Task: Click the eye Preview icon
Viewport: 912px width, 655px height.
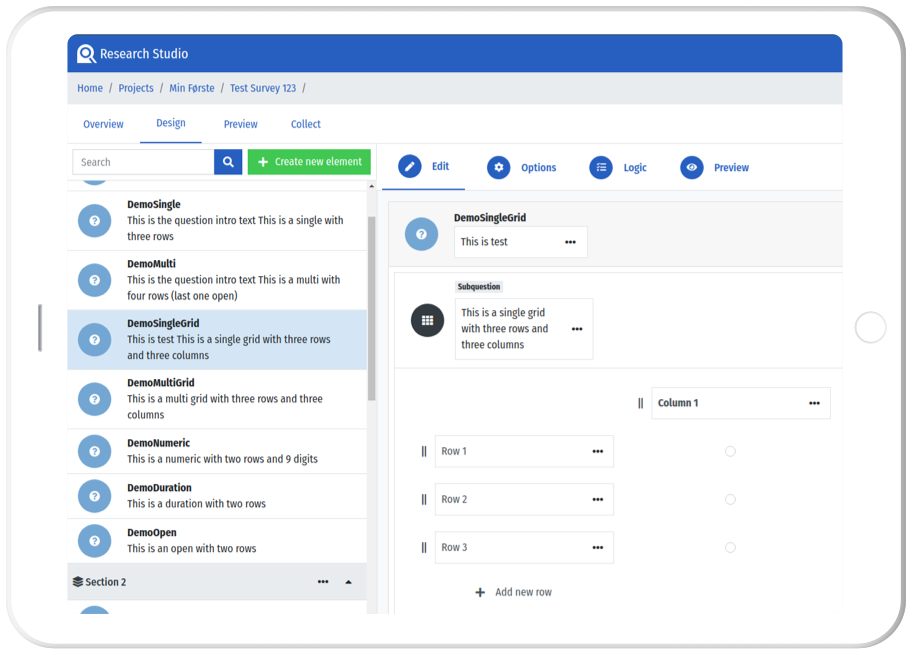Action: (692, 168)
